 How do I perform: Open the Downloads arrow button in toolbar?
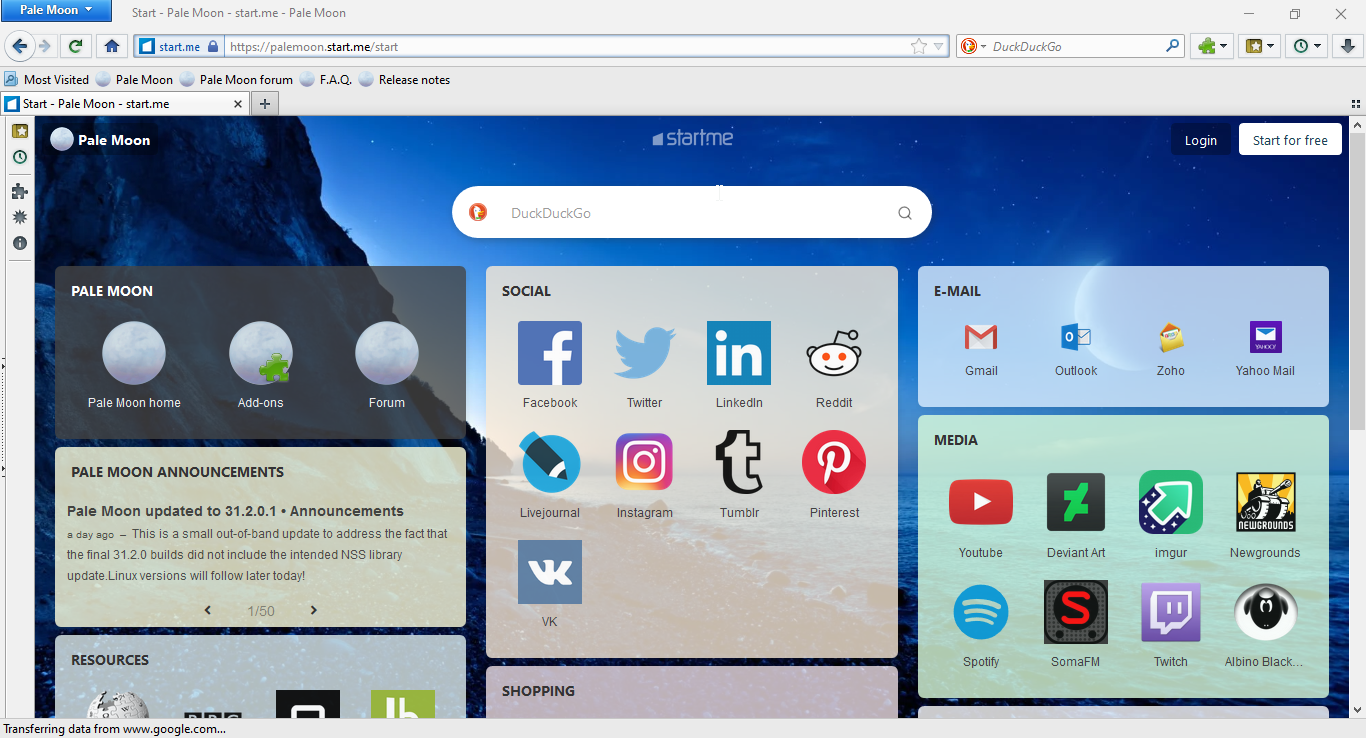click(x=1348, y=46)
